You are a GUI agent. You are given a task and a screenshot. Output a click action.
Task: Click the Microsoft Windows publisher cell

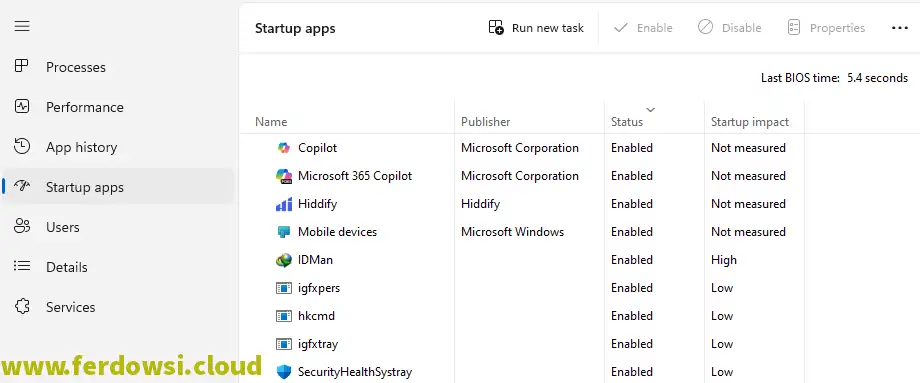pyautogui.click(x=512, y=232)
